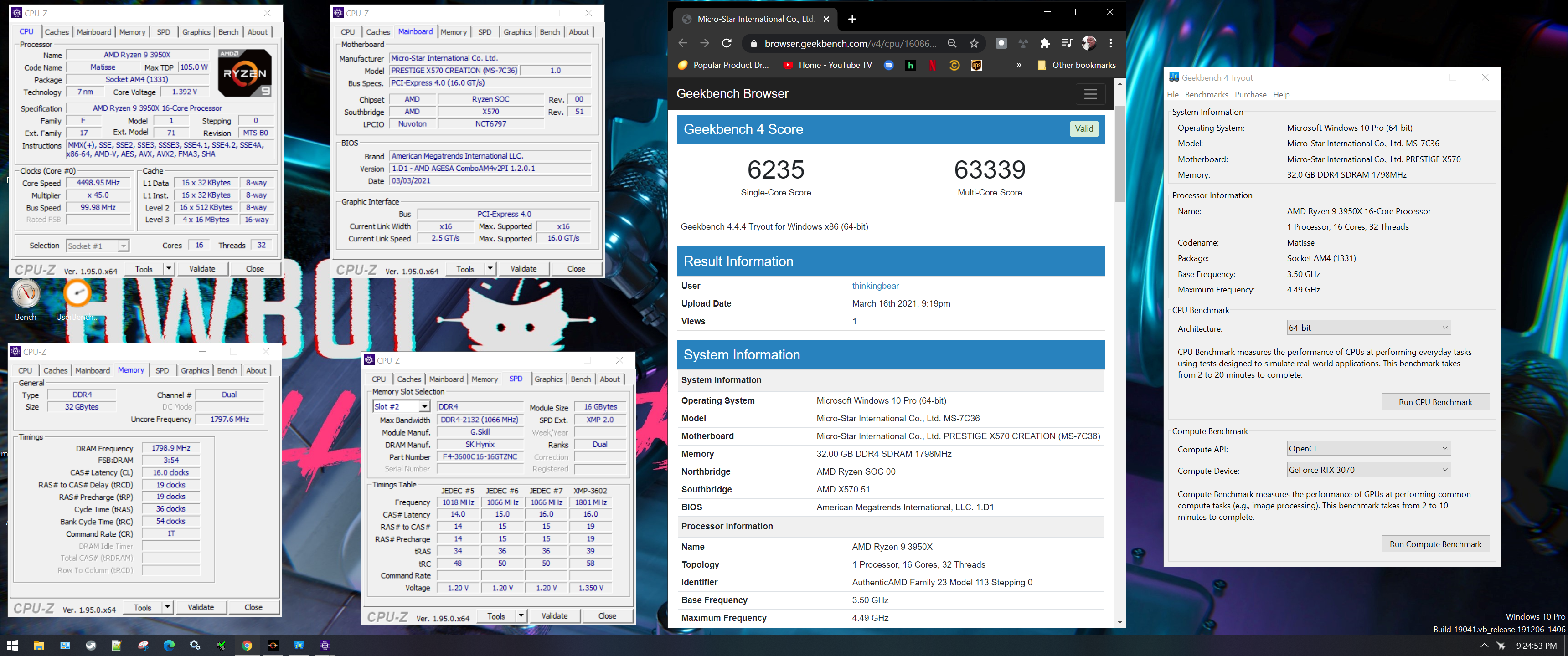Switch to Ryzen Master in taskbar
Screen dimensions: 1568x656
pos(273,645)
